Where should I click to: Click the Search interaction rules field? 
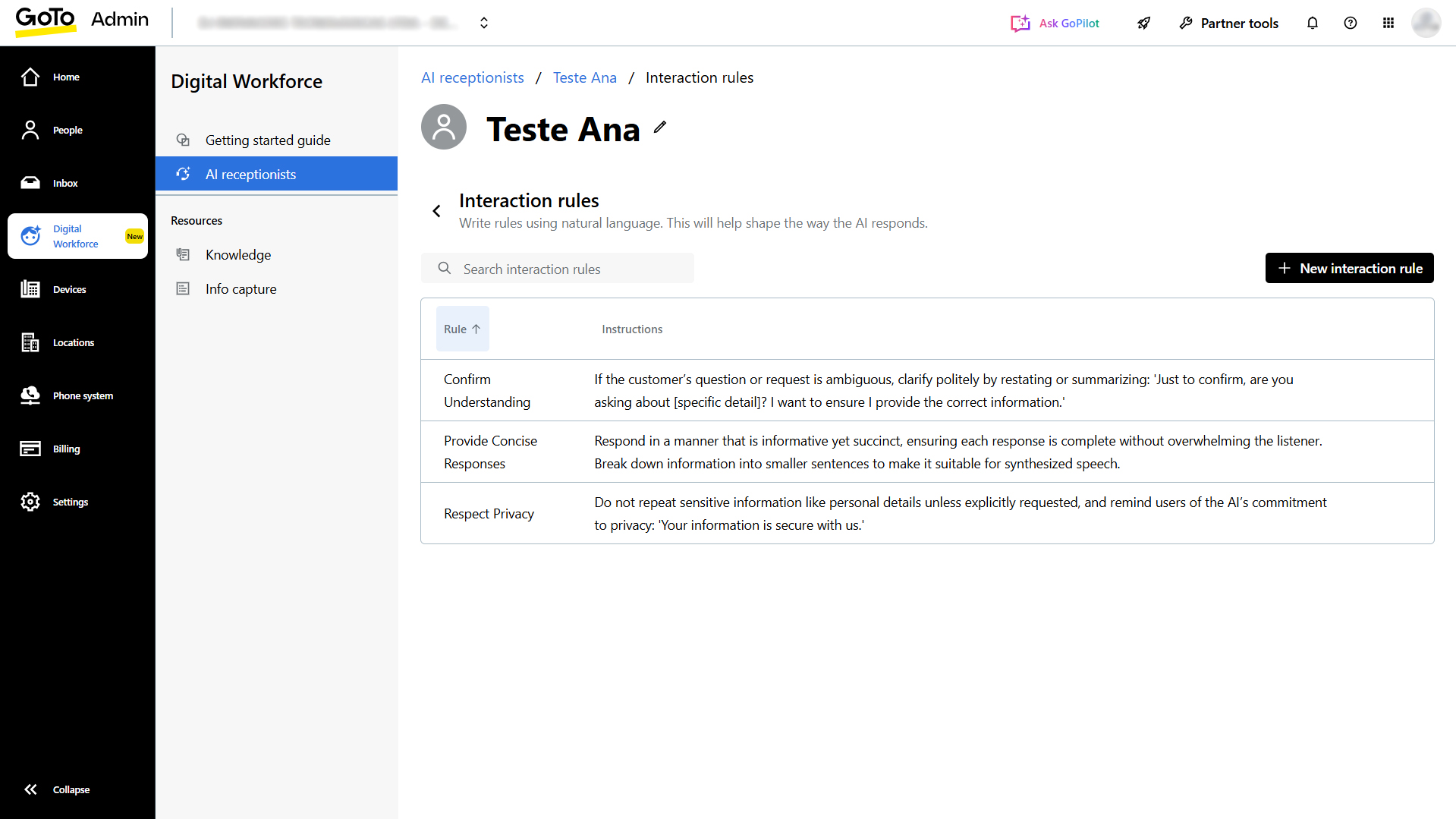(558, 269)
